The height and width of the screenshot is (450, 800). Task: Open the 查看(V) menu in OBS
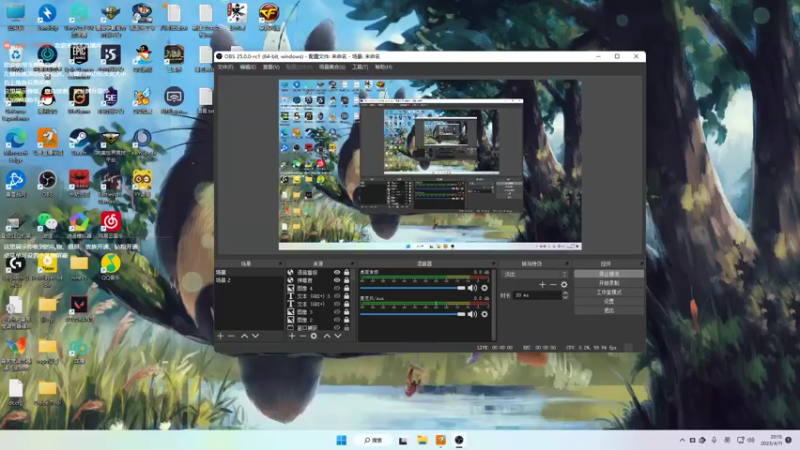click(271, 67)
